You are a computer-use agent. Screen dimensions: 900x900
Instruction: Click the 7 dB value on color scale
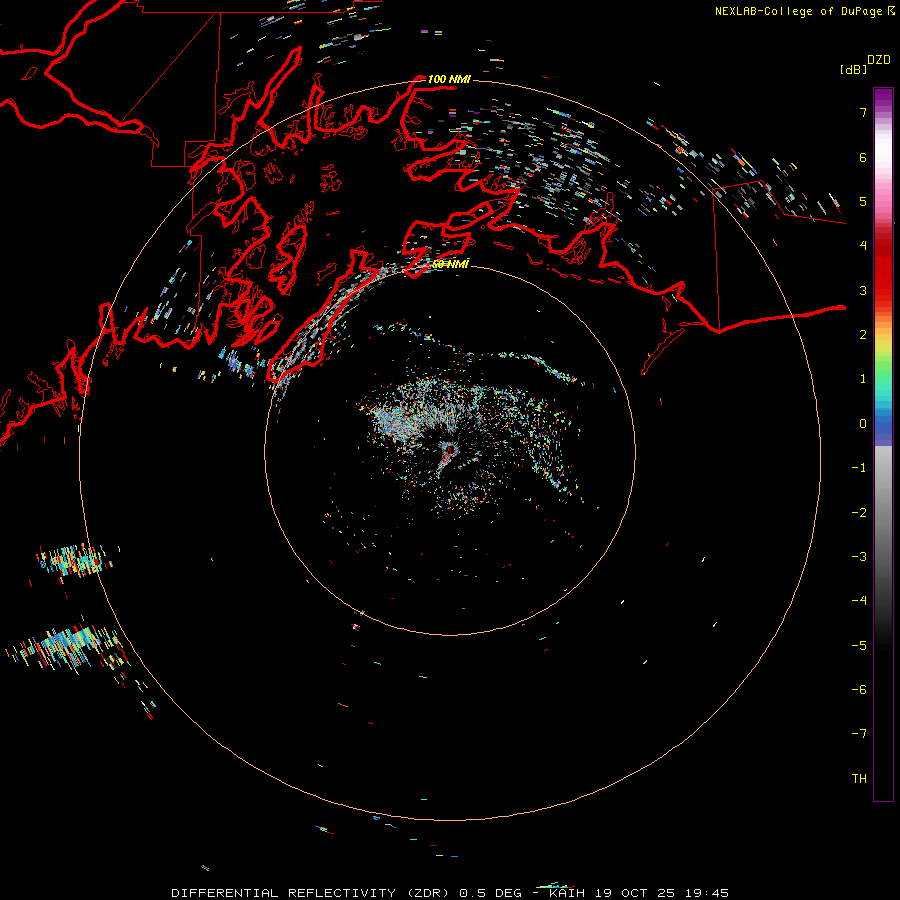pyautogui.click(x=863, y=112)
